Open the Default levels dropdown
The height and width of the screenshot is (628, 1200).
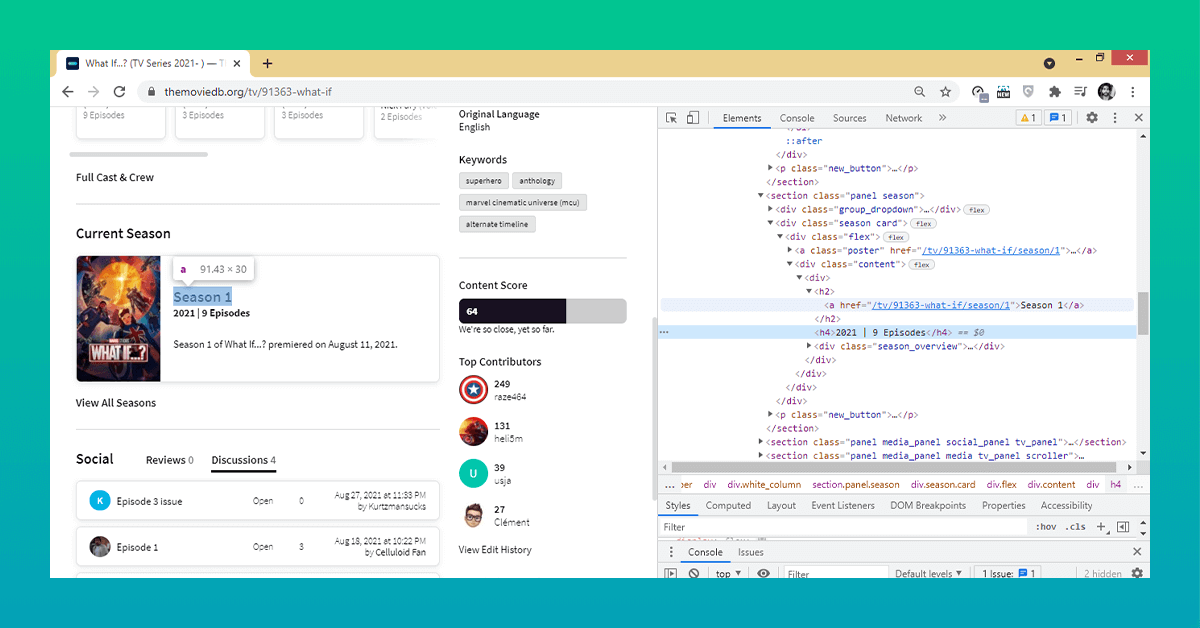tap(929, 574)
